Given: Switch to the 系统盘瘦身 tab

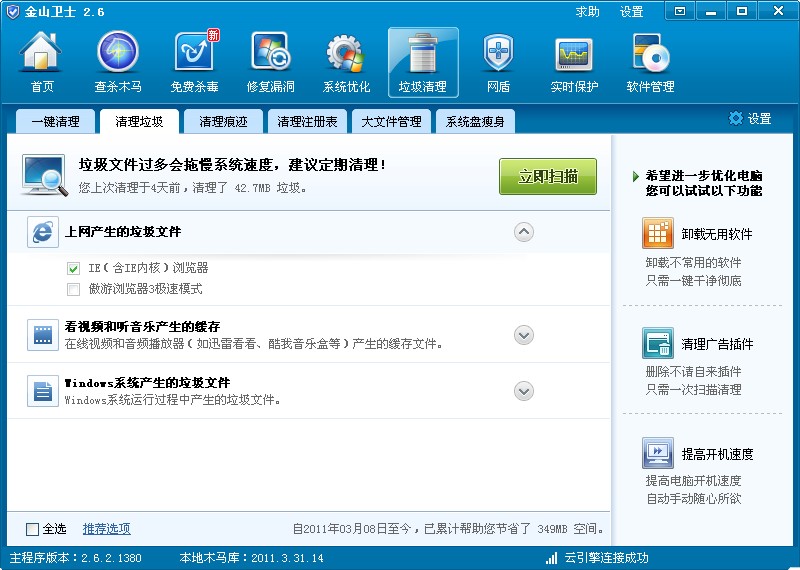Looking at the screenshot, I should pyautogui.click(x=475, y=121).
